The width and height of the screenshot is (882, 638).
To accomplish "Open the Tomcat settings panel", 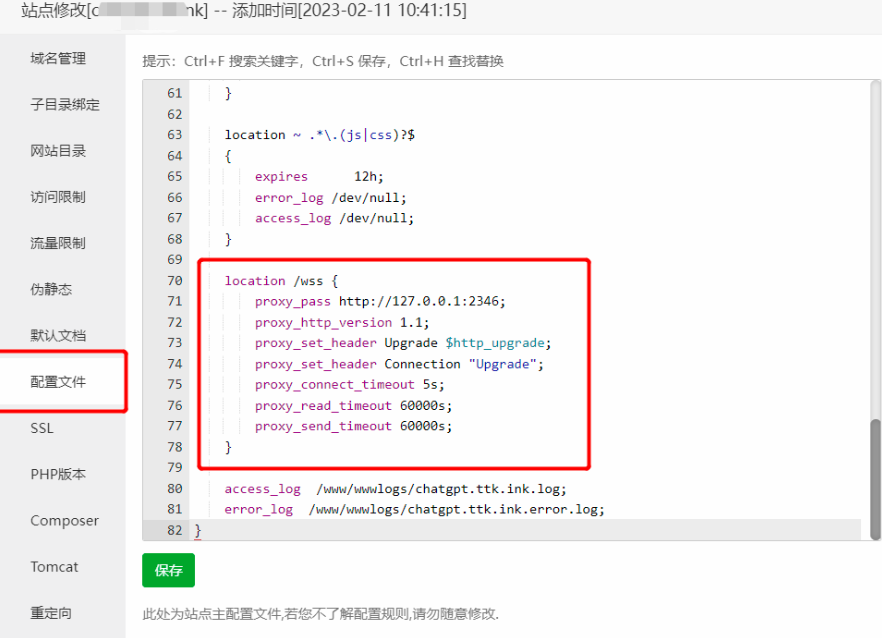I will coord(53,566).
